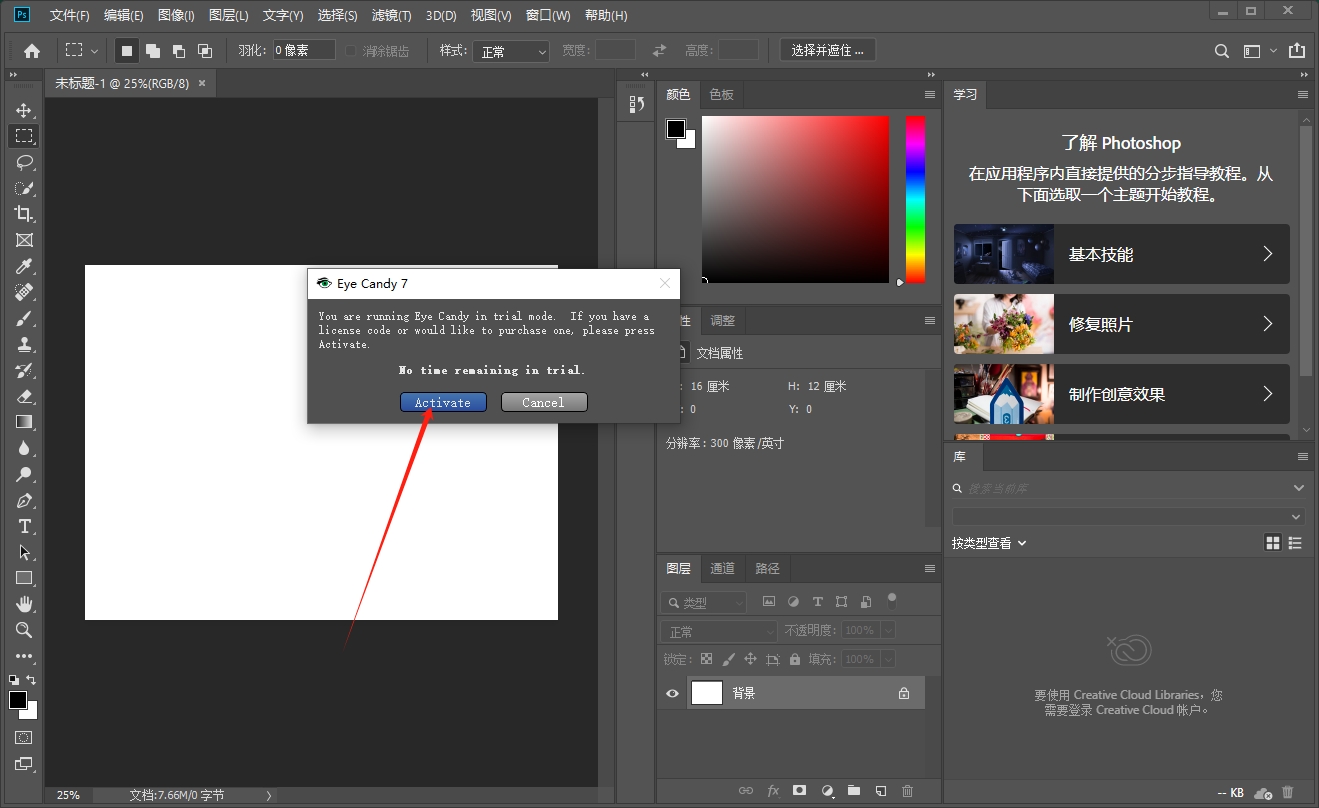The width and height of the screenshot is (1319, 808).
Task: Switch to the 色板 tab
Action: 721,94
